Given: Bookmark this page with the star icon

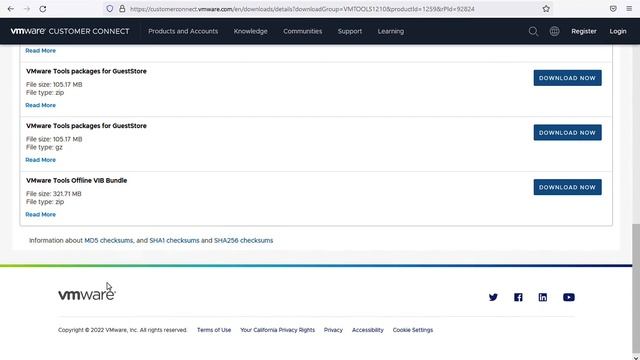Looking at the screenshot, I should [x=546, y=9].
